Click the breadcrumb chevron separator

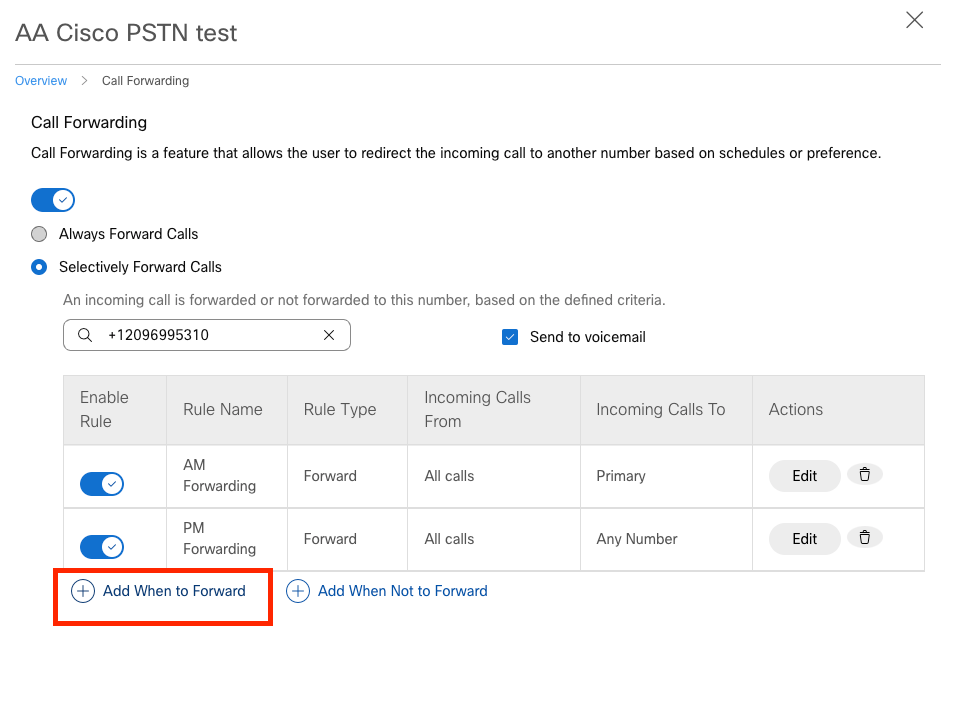pos(85,81)
